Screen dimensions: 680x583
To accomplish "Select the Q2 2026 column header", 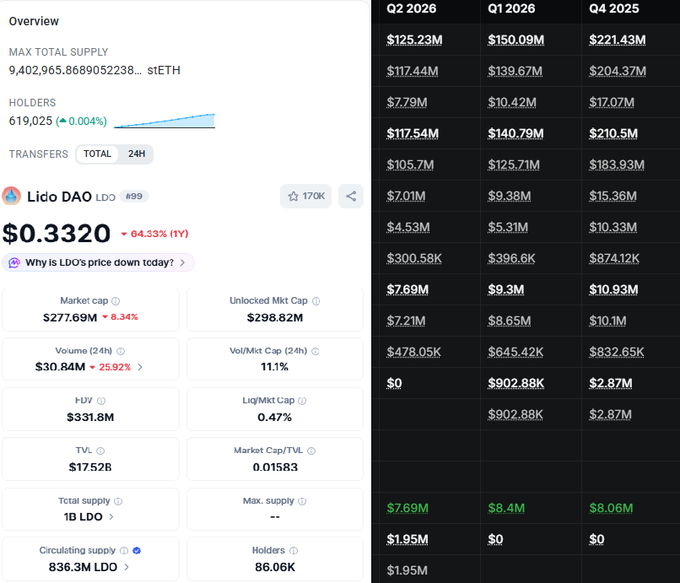I will click(x=411, y=8).
